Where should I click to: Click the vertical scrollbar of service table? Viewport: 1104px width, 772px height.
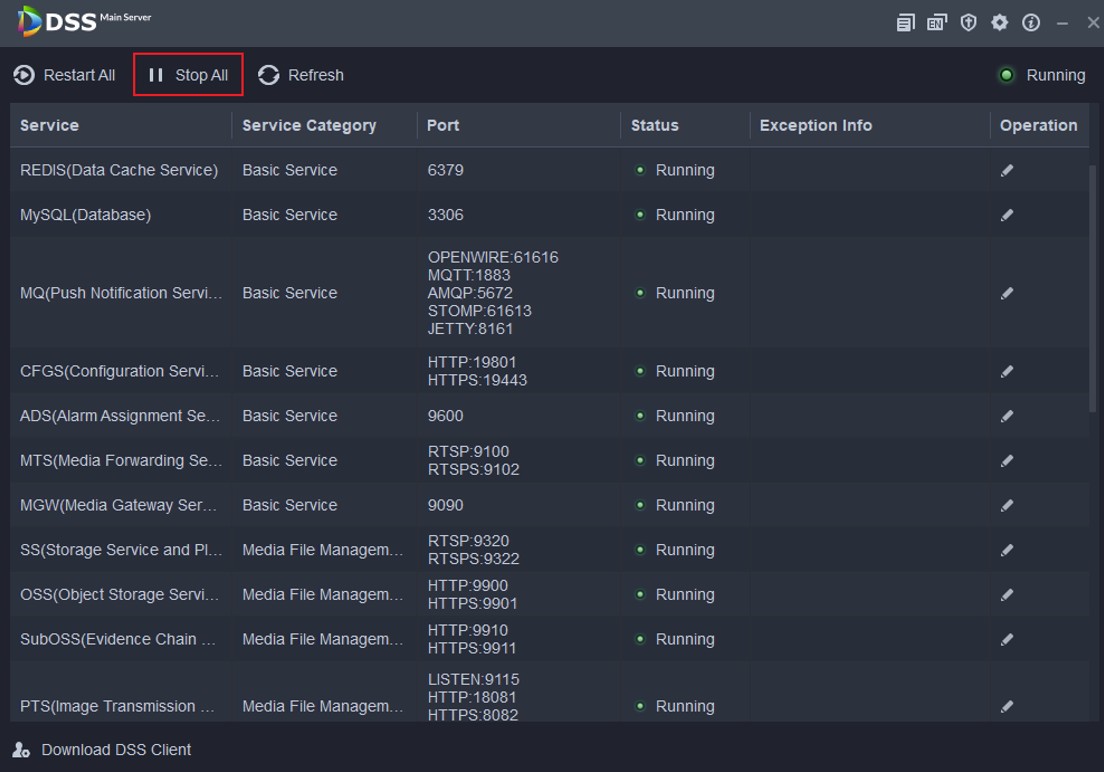[1092, 290]
